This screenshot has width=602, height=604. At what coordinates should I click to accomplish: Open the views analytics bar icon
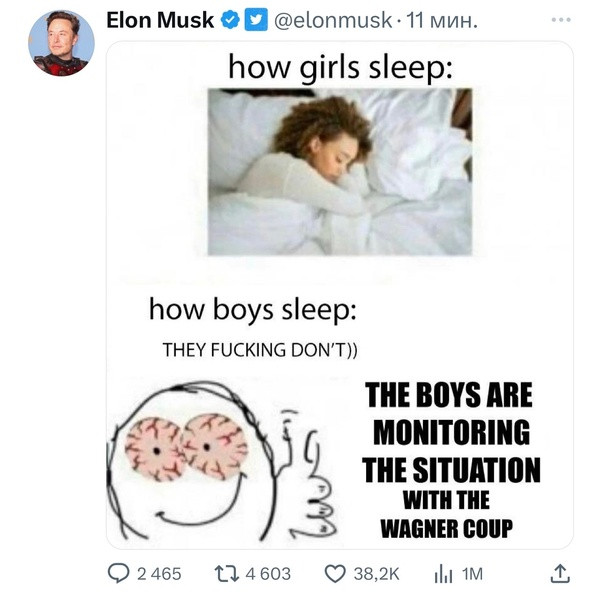point(443,574)
